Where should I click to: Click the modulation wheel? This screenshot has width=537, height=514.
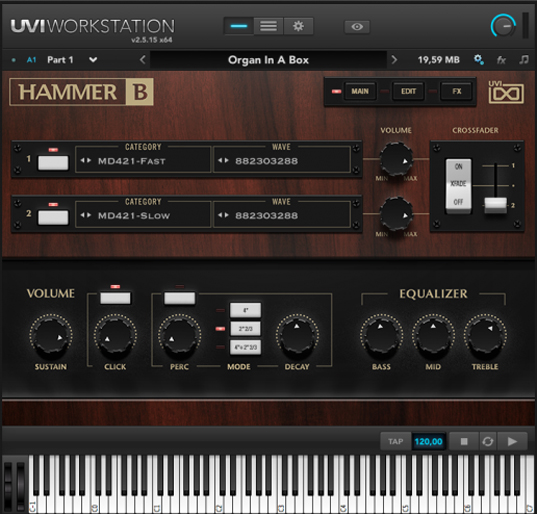click(20, 486)
